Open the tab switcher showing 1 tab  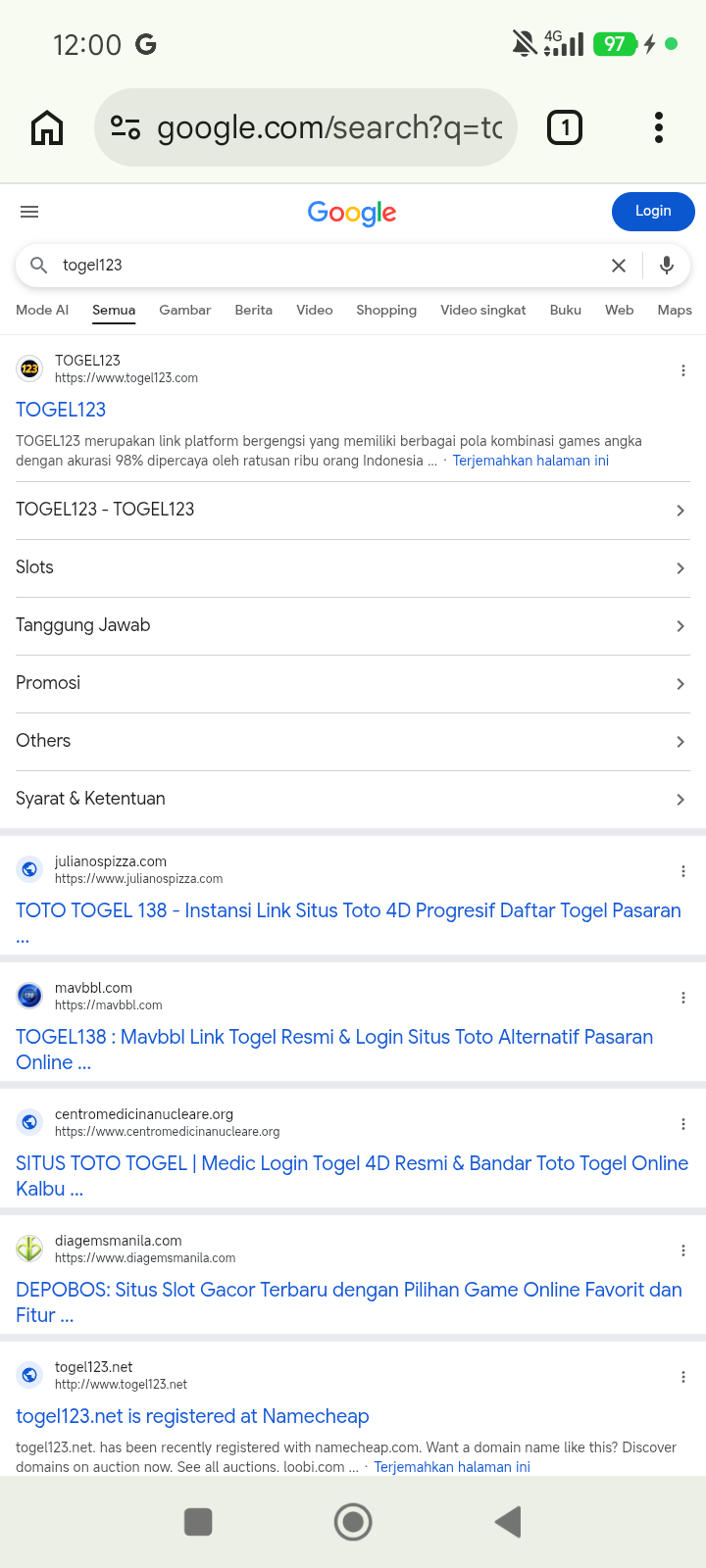[564, 127]
